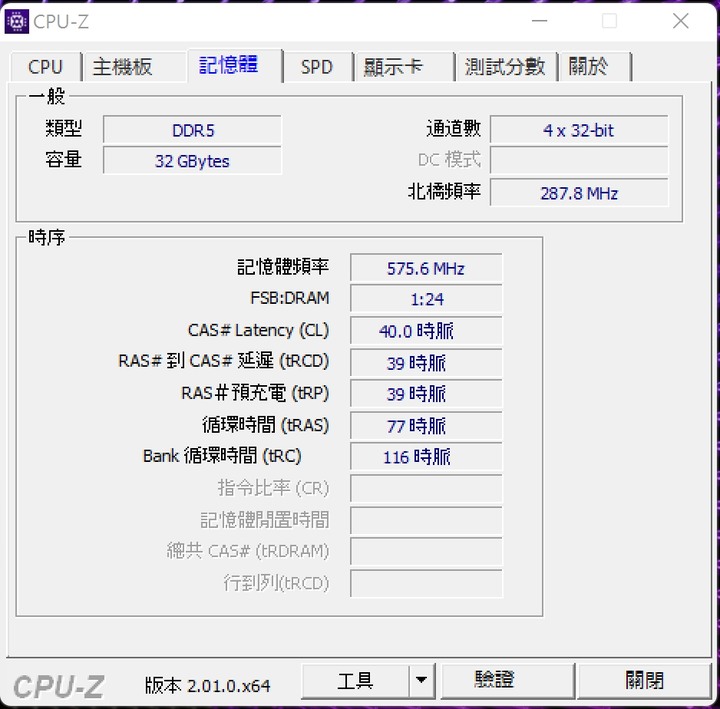Screen dimensions: 720x709
Task: Click the 4 x 32-bit channel field
Action: 579,130
